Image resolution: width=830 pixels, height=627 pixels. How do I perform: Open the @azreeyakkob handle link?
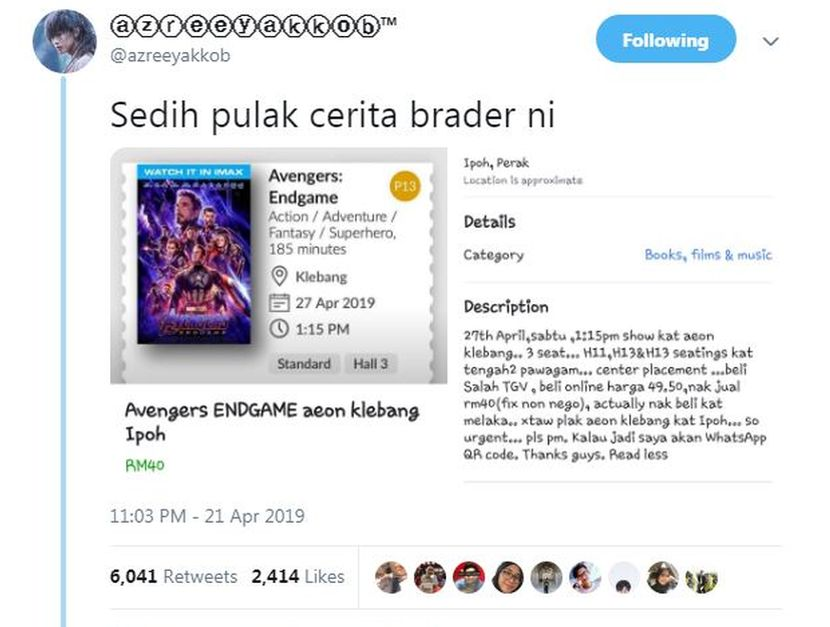170,55
